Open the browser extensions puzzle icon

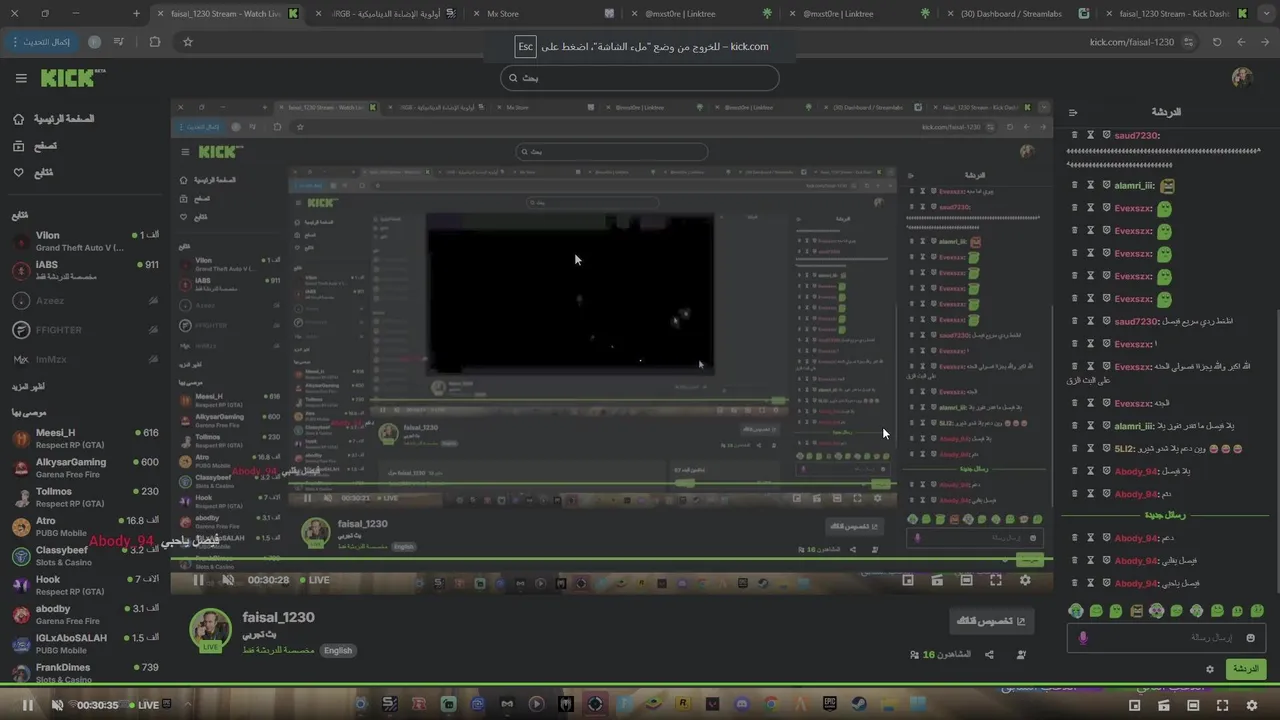click(x=154, y=42)
